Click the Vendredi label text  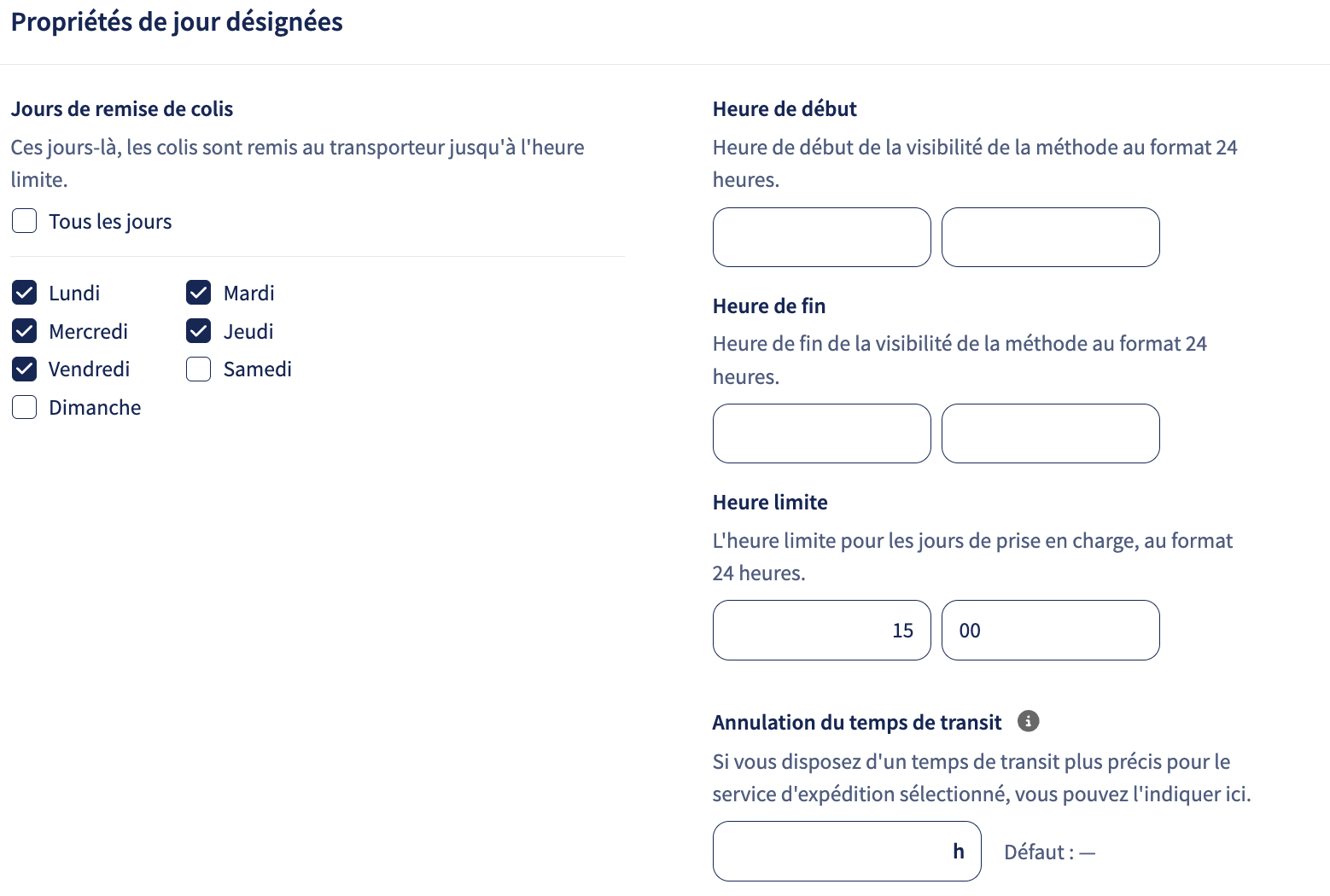90,369
